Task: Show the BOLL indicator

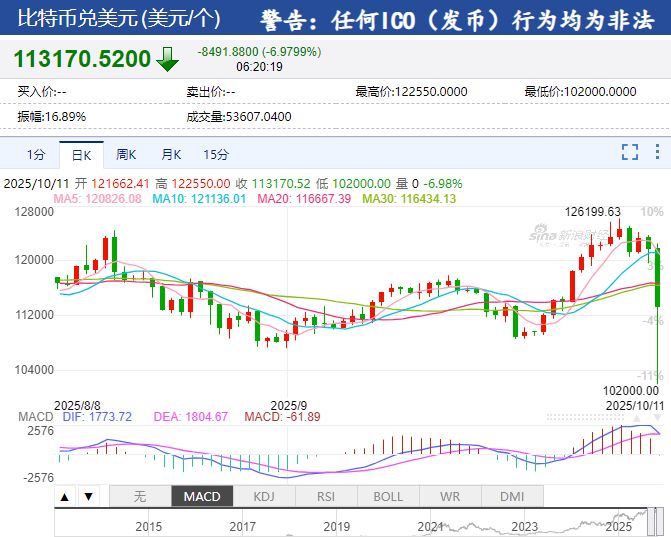Action: coord(388,496)
